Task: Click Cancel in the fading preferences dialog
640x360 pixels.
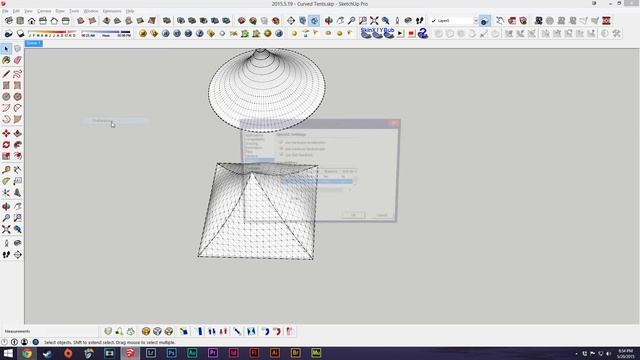Action: point(382,215)
